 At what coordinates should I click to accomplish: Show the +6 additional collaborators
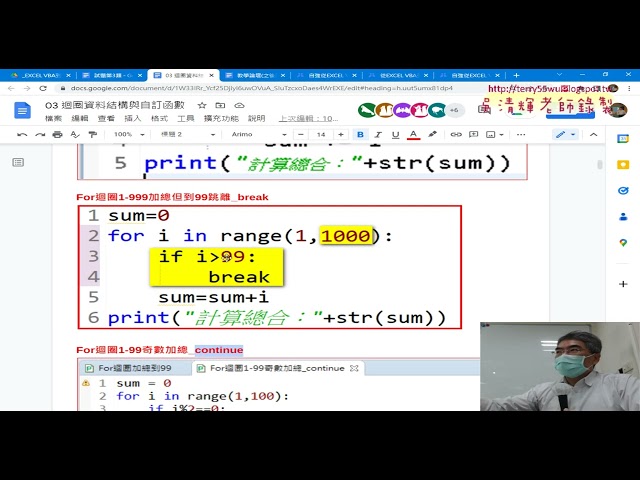tap(454, 110)
